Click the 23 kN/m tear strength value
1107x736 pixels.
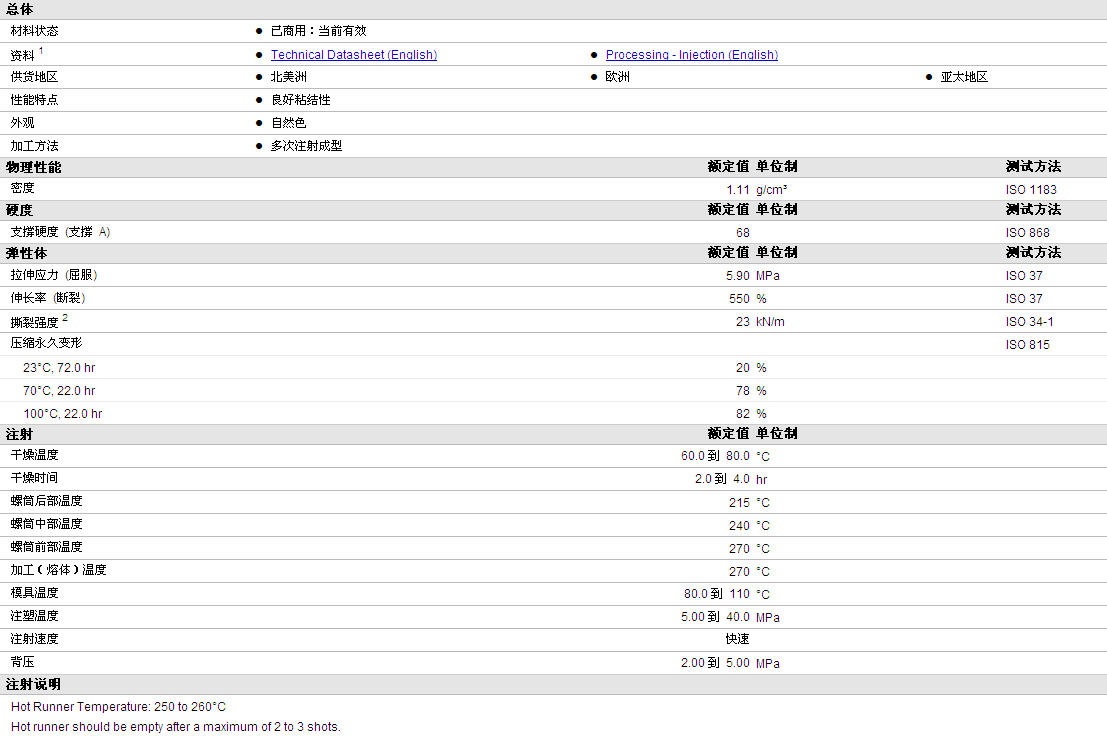[x=760, y=322]
